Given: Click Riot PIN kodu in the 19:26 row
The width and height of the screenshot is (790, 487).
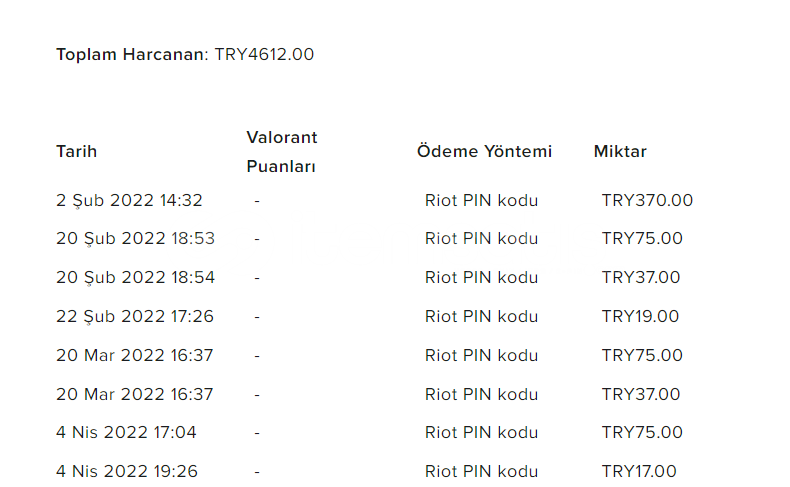Looking at the screenshot, I should 482,471.
